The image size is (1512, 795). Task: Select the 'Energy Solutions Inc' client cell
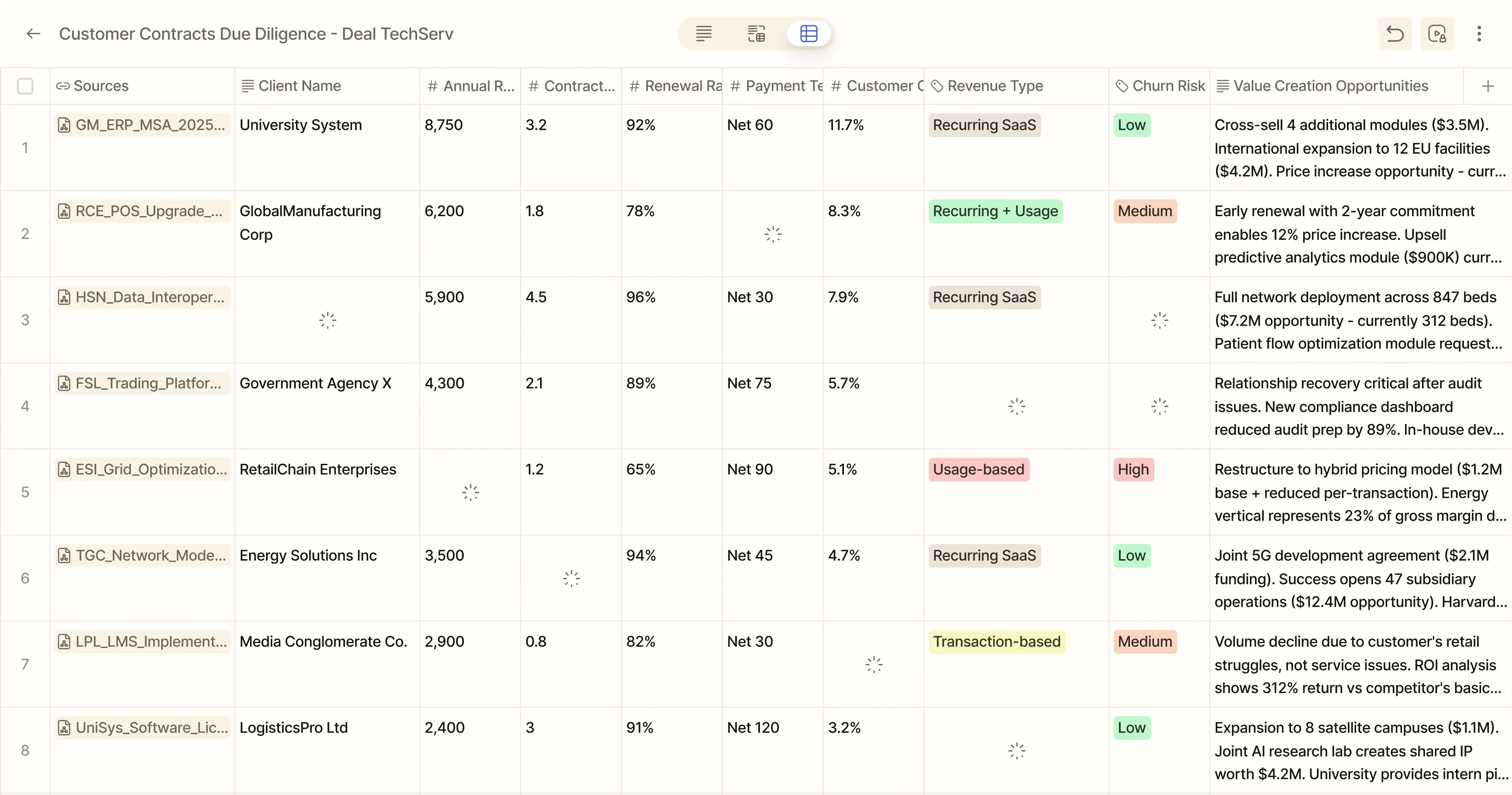click(327, 578)
